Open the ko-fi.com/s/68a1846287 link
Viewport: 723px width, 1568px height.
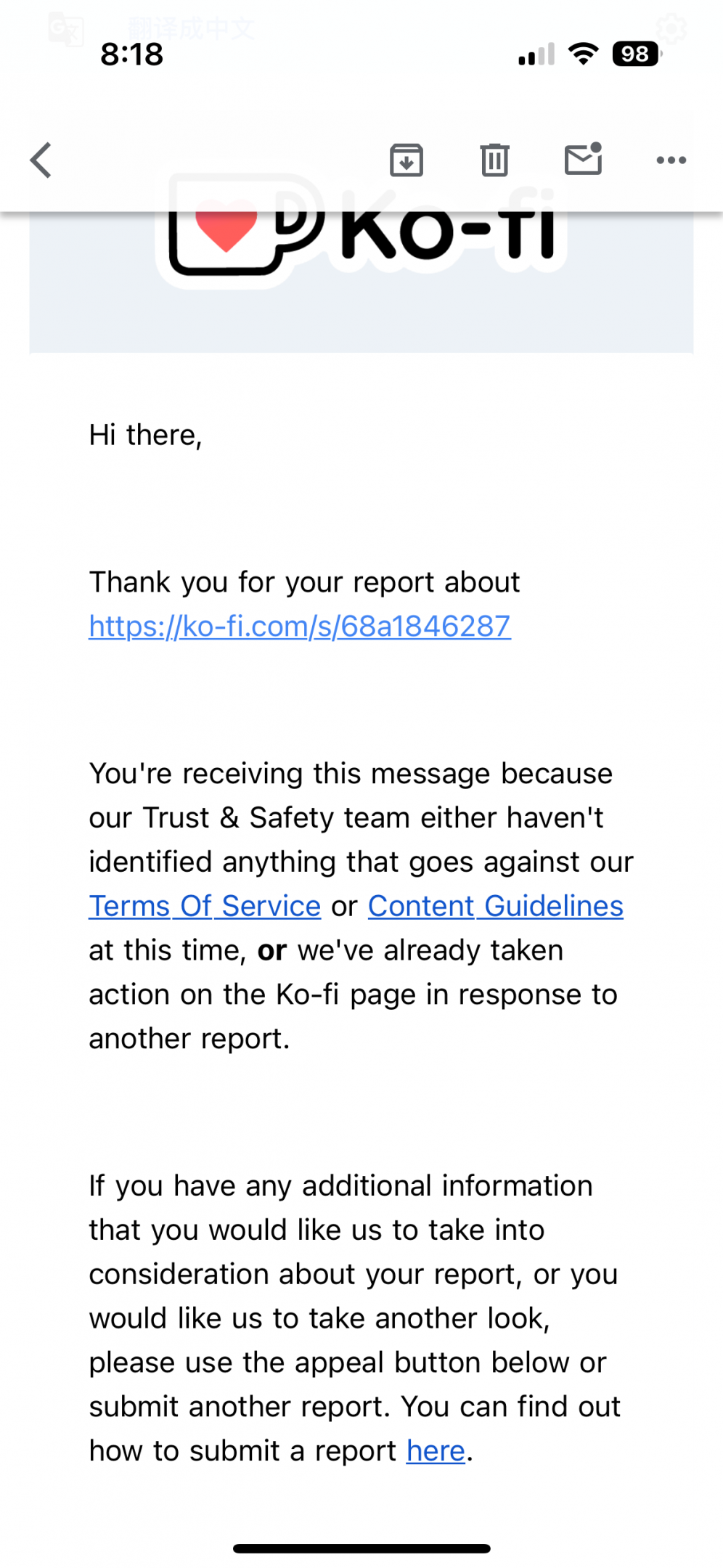point(300,626)
